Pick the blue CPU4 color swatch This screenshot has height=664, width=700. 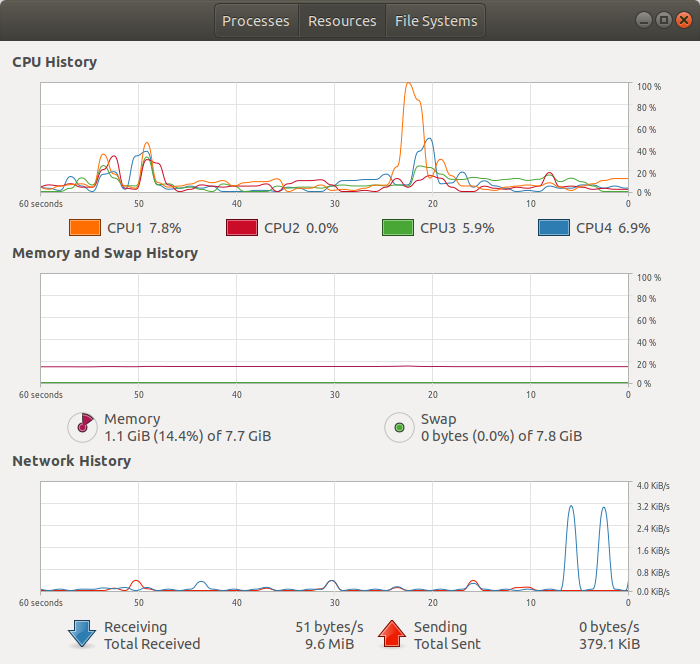click(554, 228)
